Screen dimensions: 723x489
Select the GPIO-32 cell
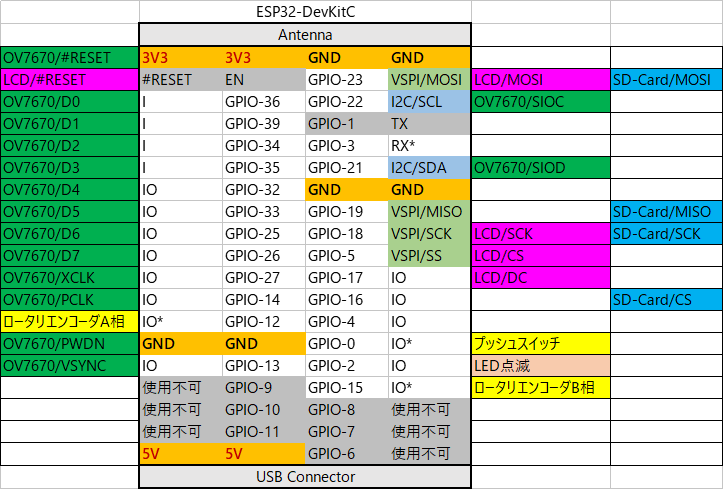coord(264,189)
